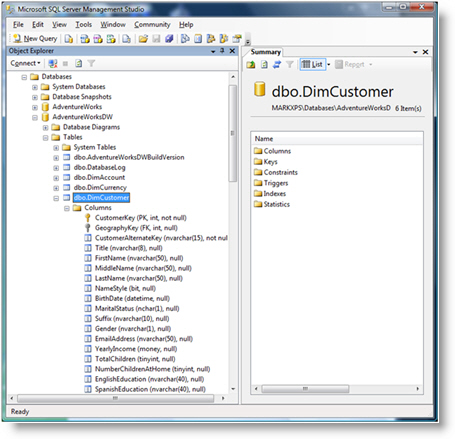Click the New Query button
This screenshot has width=455, height=439.
coord(35,39)
